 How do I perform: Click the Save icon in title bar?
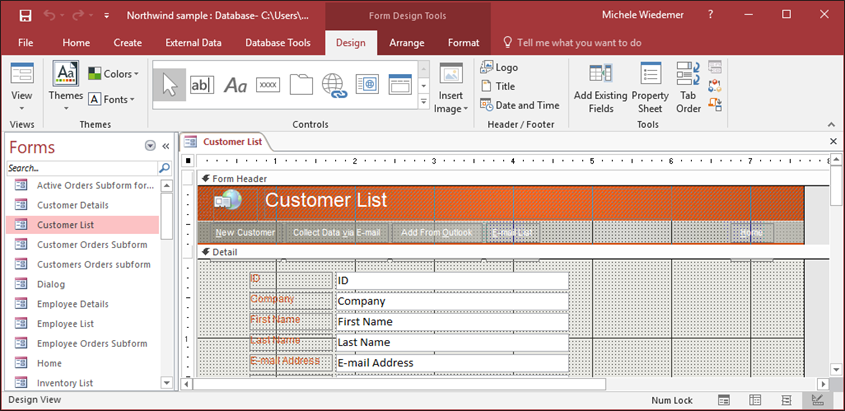point(25,15)
